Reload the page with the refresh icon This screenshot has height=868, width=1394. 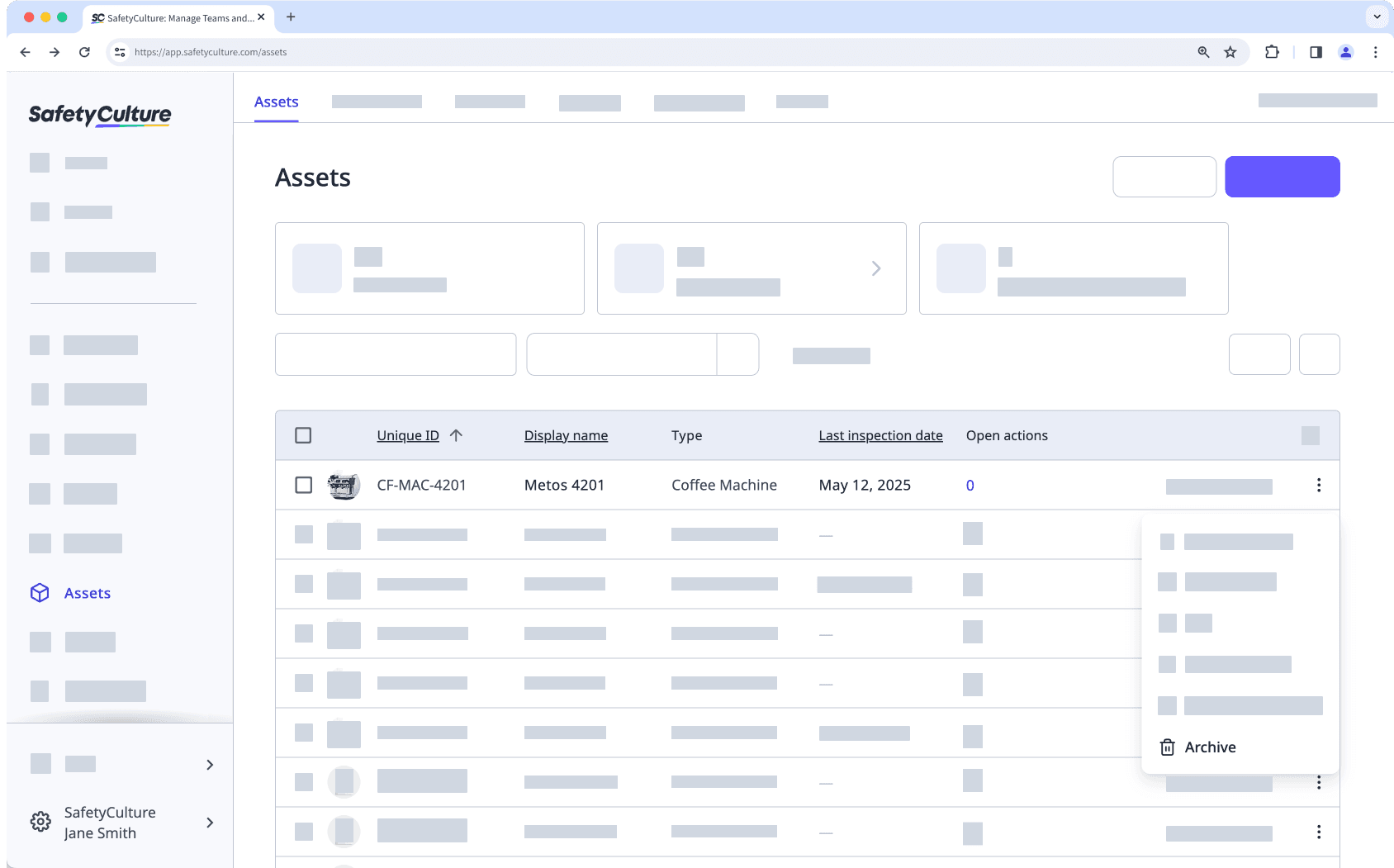84,51
